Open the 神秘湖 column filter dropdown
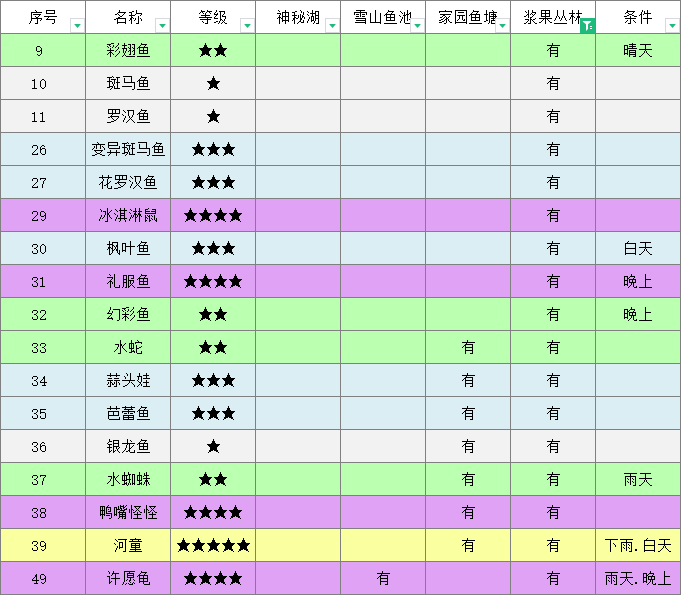 tap(332, 26)
